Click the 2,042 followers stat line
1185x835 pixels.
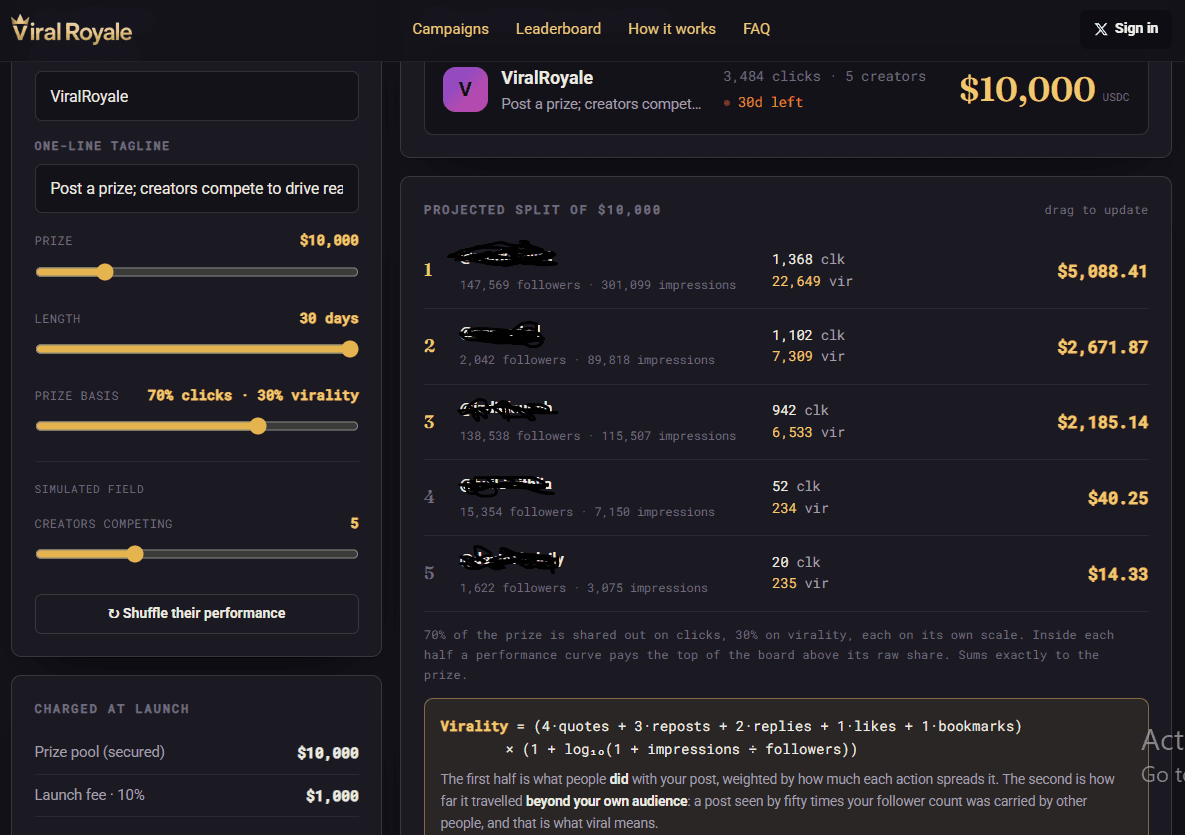click(587, 360)
